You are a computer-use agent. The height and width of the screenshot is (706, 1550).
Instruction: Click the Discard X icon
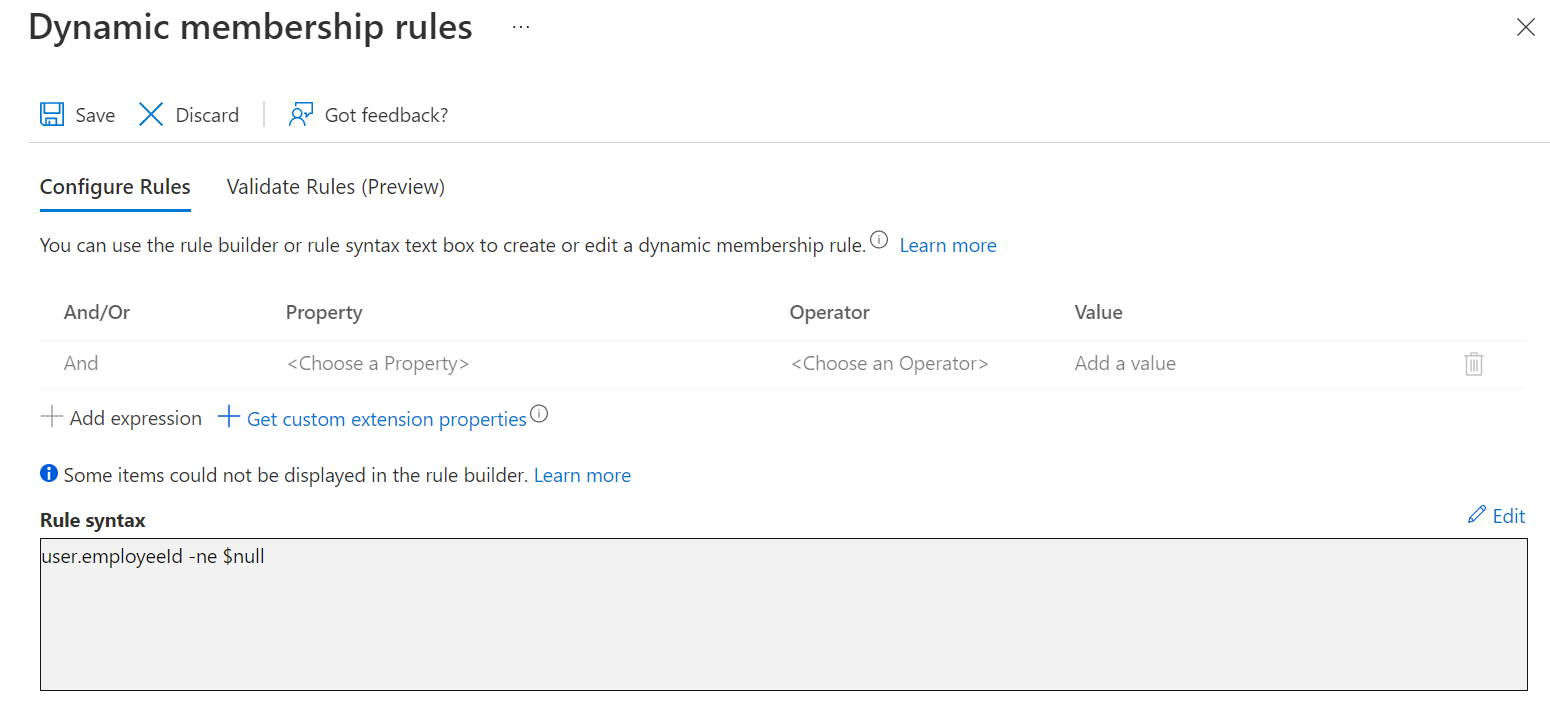coord(151,114)
